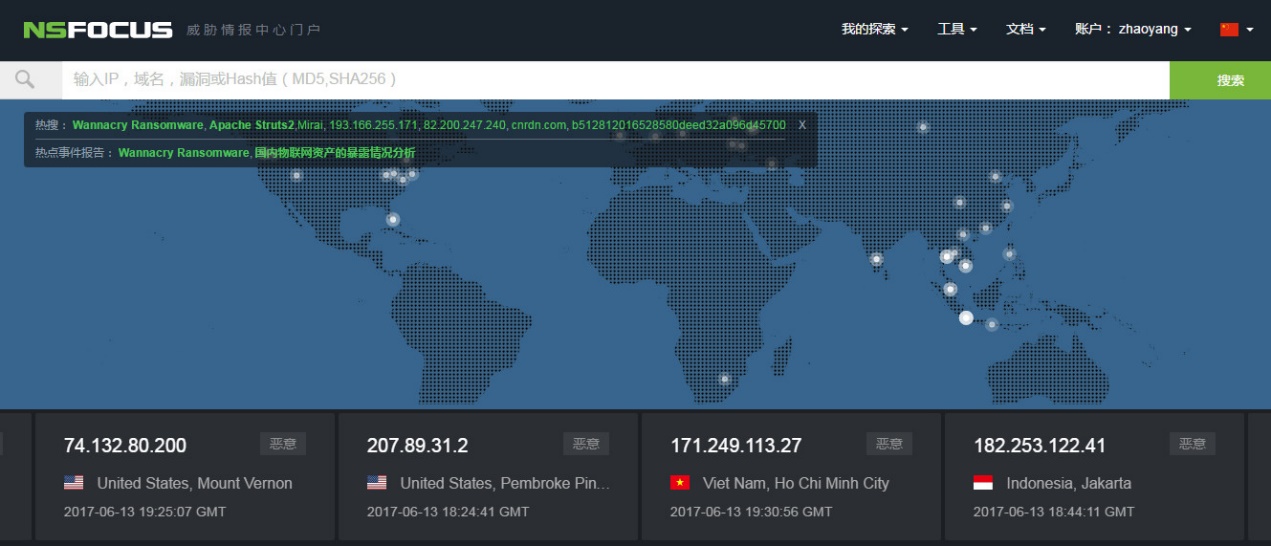Open the 我的探索 dropdown menu
This screenshot has width=1271, height=546.
(x=874, y=30)
